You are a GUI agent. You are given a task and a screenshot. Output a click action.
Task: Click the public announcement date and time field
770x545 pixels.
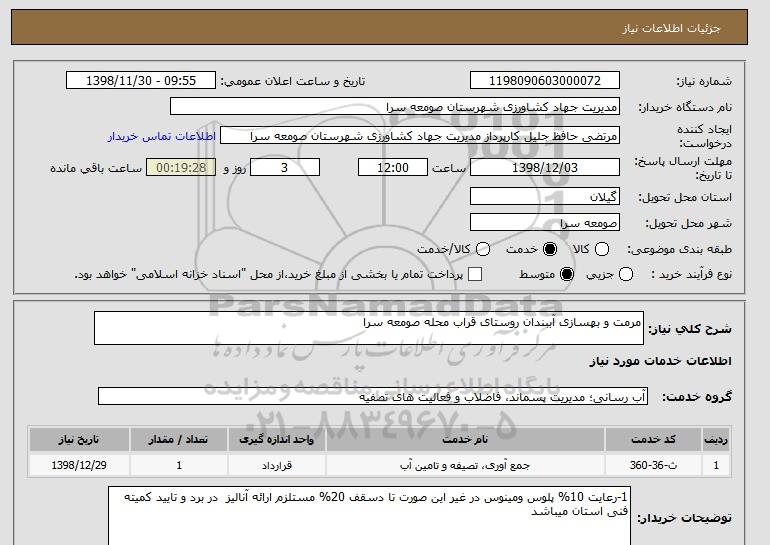tap(141, 81)
